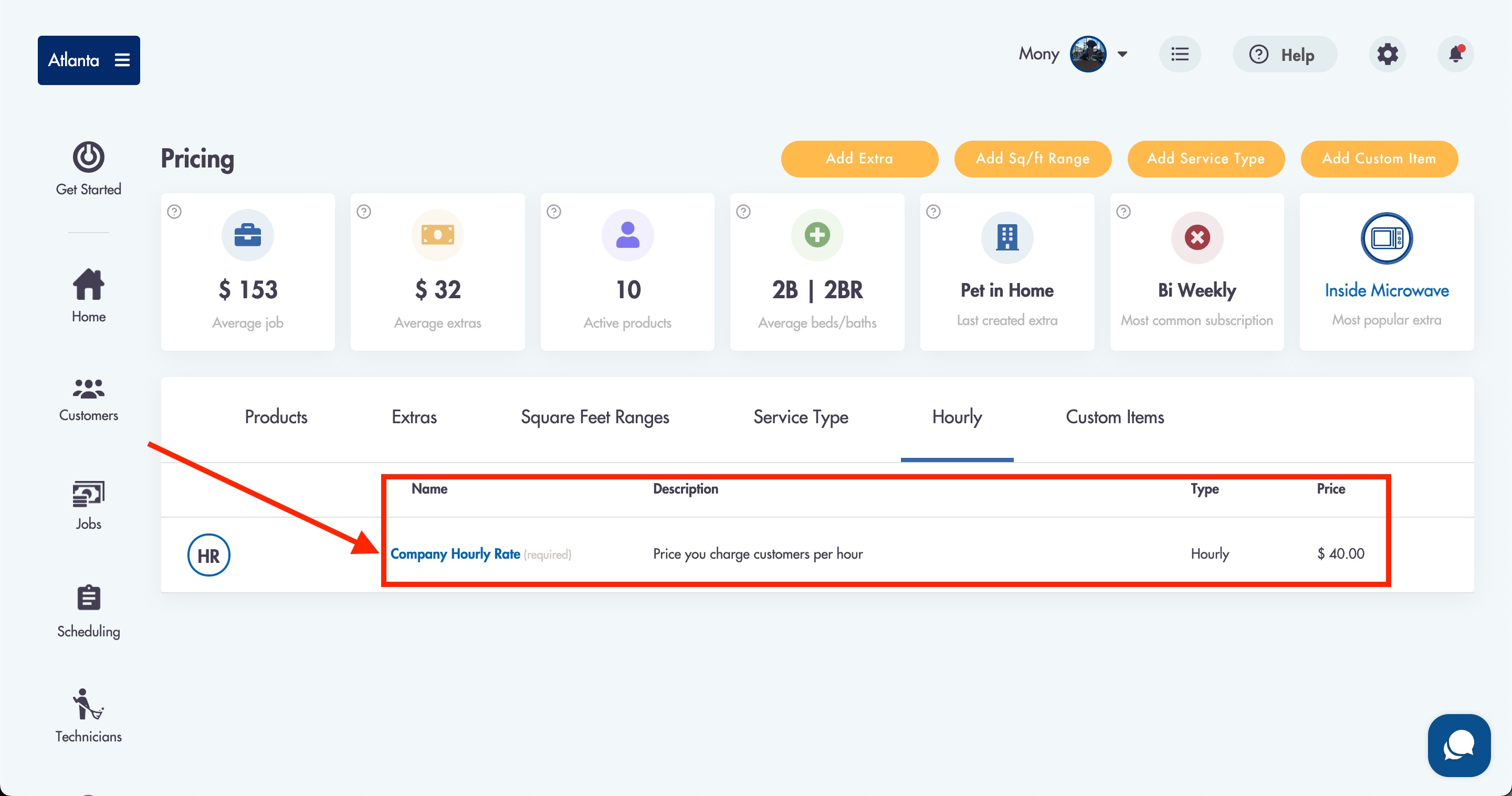
Task: Click the building icon on Pet in Home card
Action: pos(1007,238)
